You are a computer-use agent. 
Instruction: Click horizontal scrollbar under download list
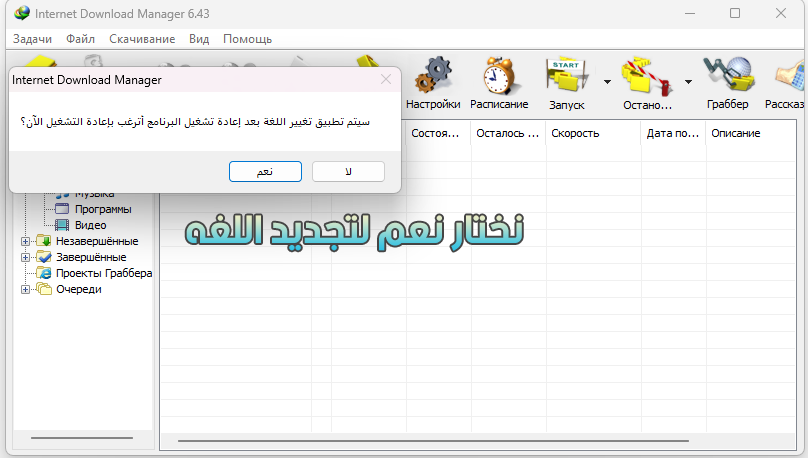pyautogui.click(x=433, y=441)
